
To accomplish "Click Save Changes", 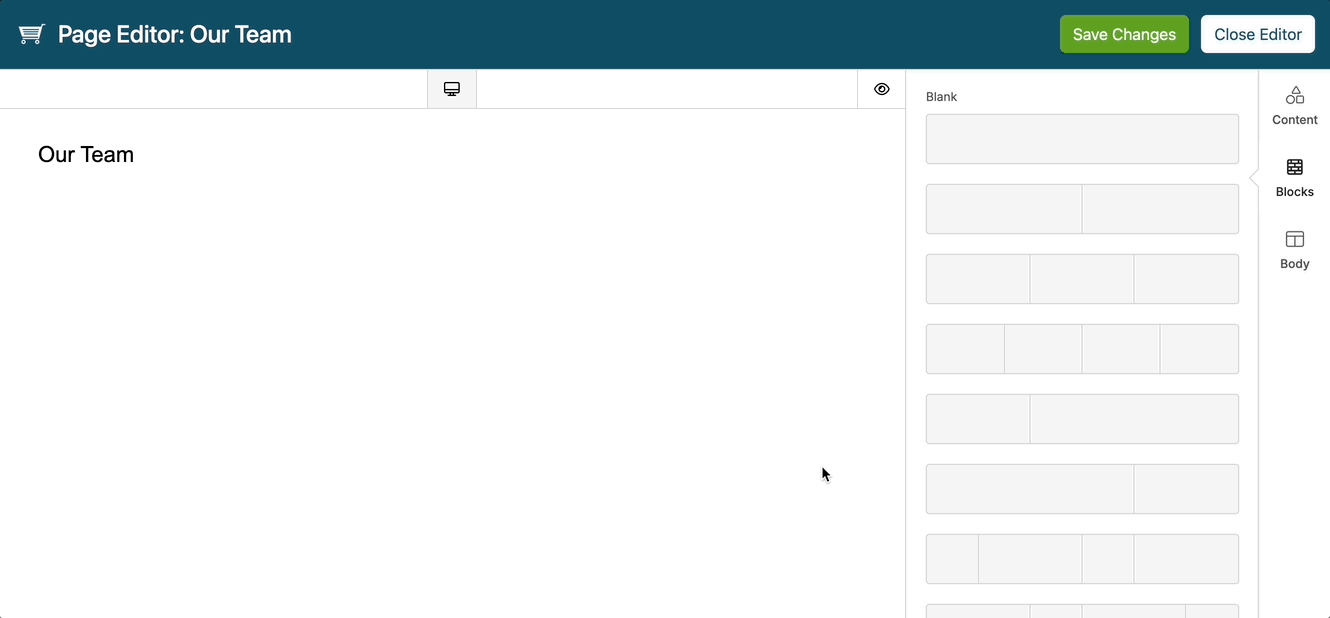I will tap(1124, 33).
